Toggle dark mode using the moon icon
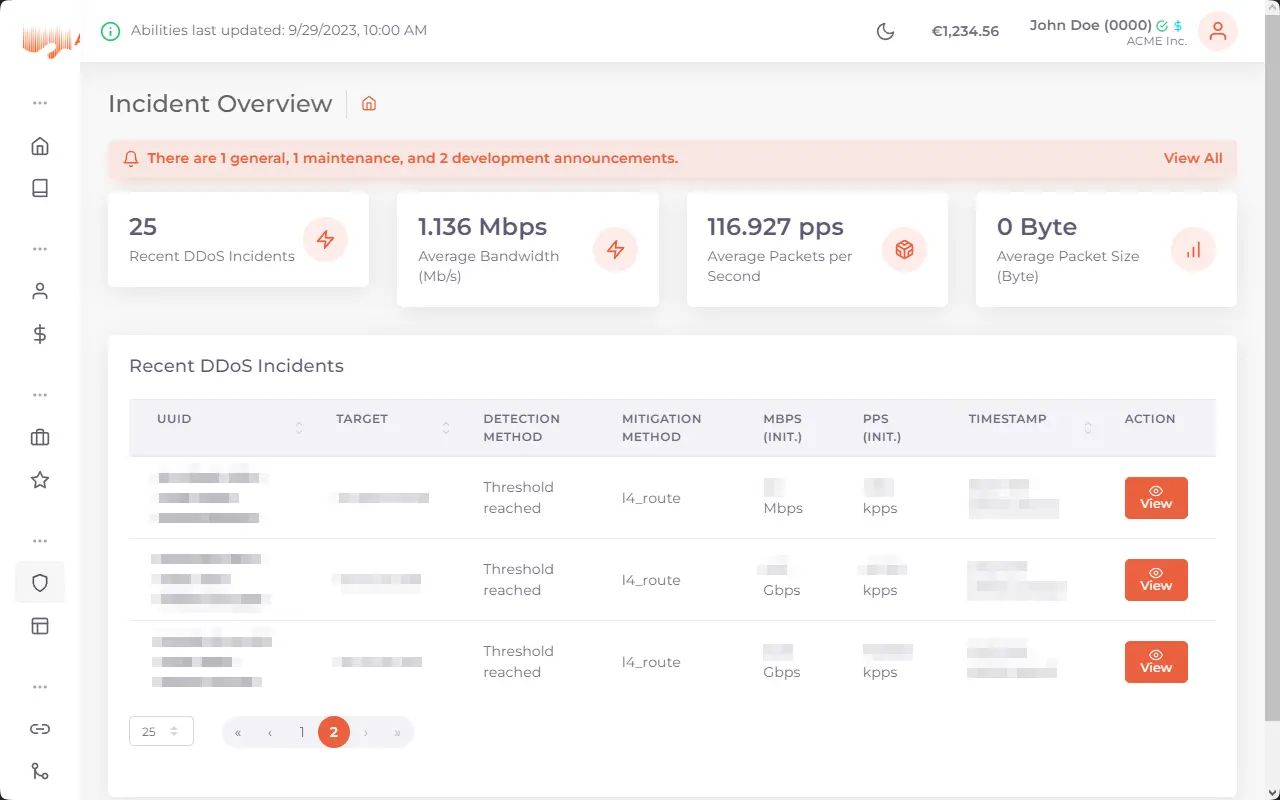 click(885, 31)
